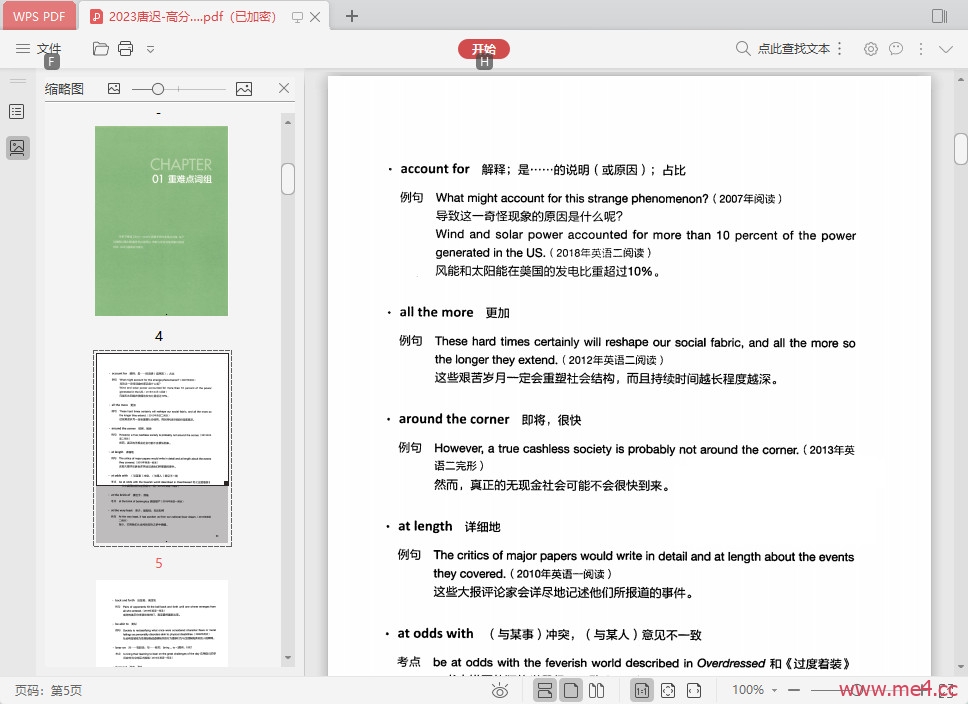Click the feedback chat bubble icon
The image size is (968, 704).
(896, 49)
